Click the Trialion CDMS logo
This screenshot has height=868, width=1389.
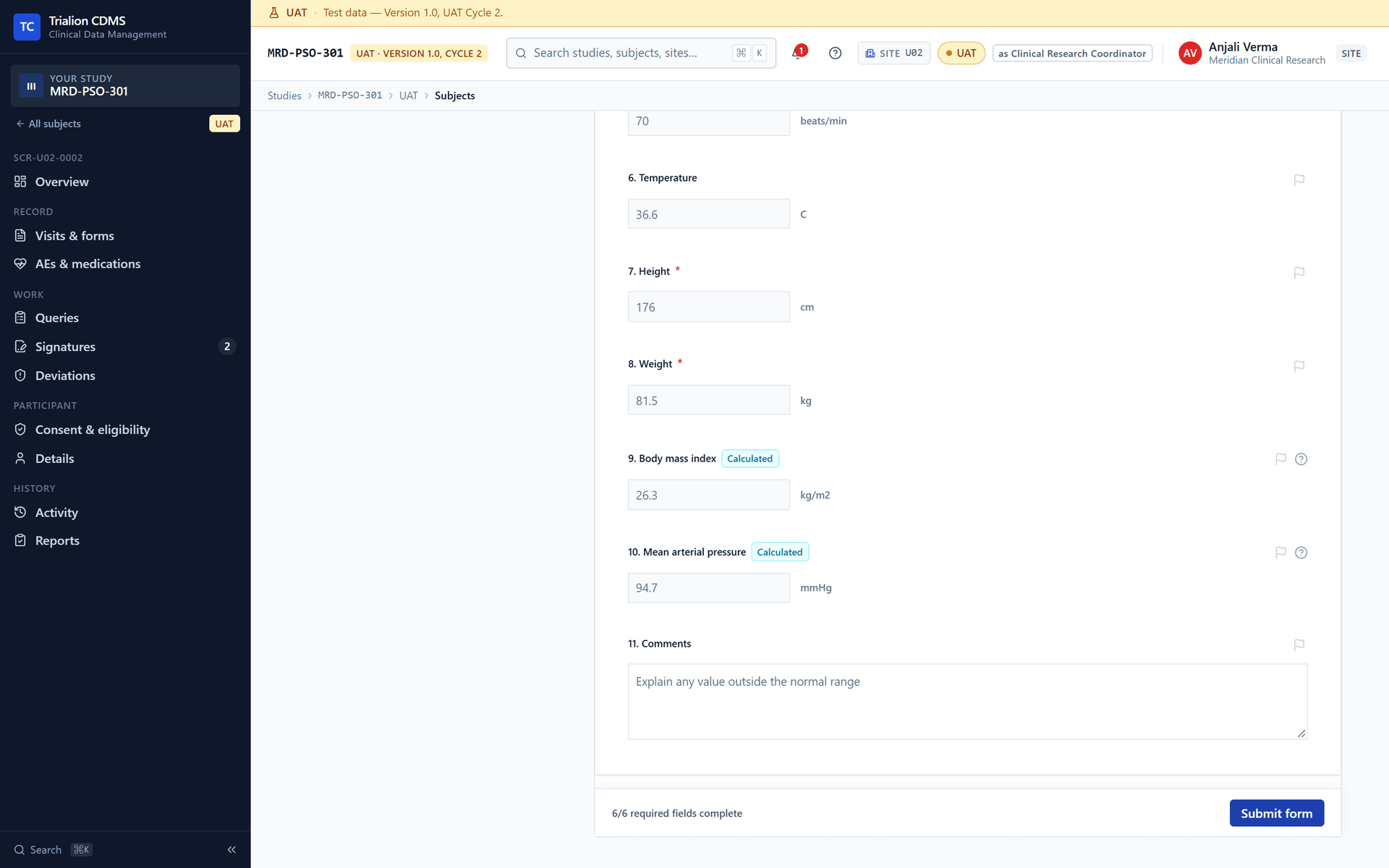(x=27, y=27)
